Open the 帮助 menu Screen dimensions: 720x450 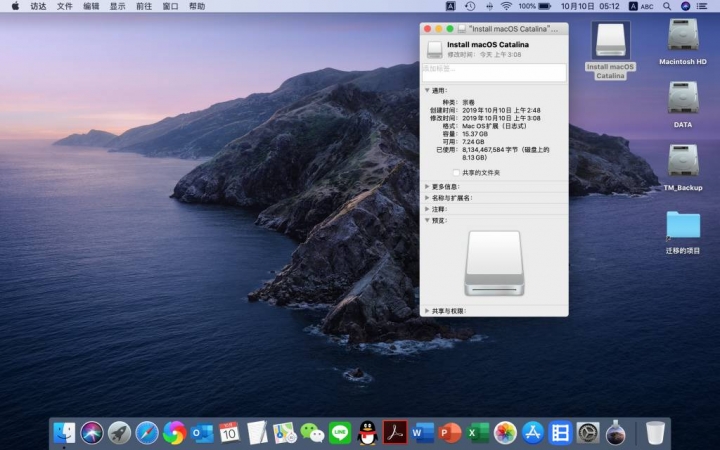pyautogui.click(x=197, y=6)
